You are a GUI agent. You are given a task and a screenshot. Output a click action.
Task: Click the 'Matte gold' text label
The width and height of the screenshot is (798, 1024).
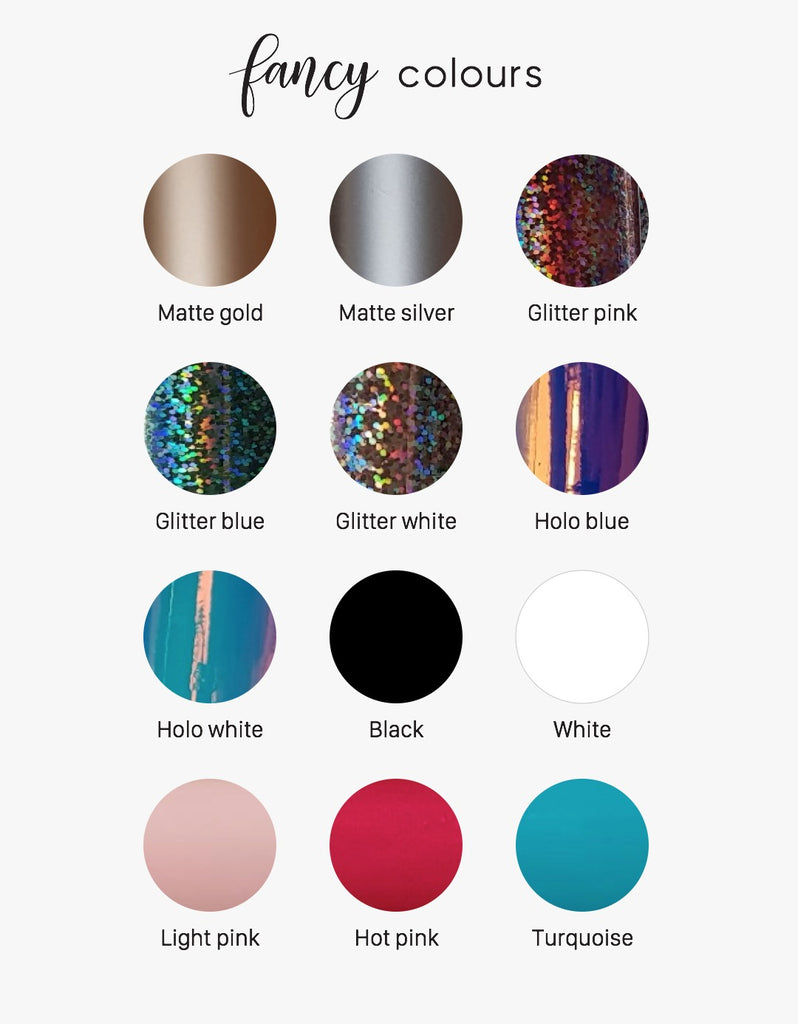(210, 313)
